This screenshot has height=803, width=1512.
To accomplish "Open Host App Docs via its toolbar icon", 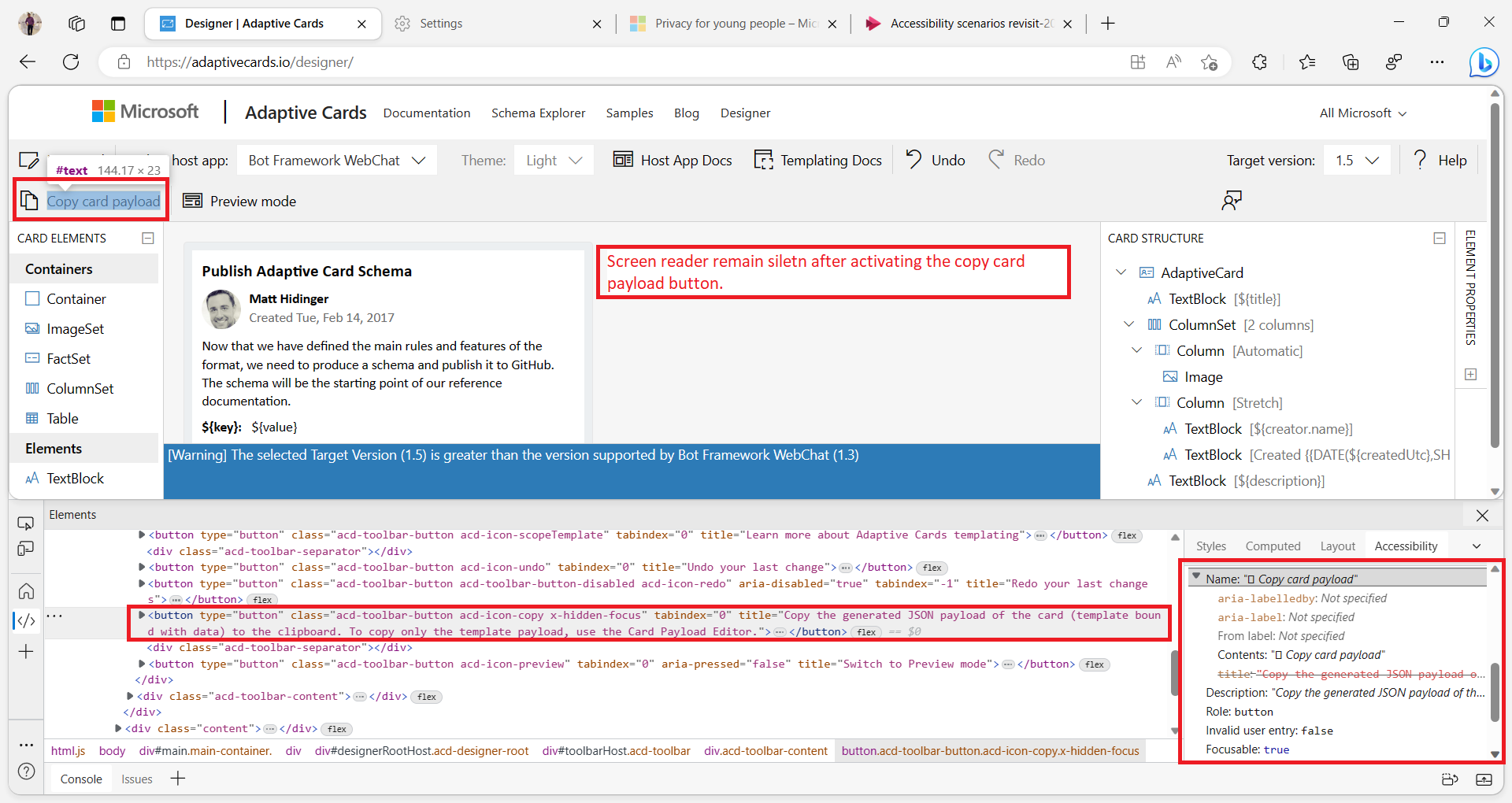I will click(x=622, y=159).
